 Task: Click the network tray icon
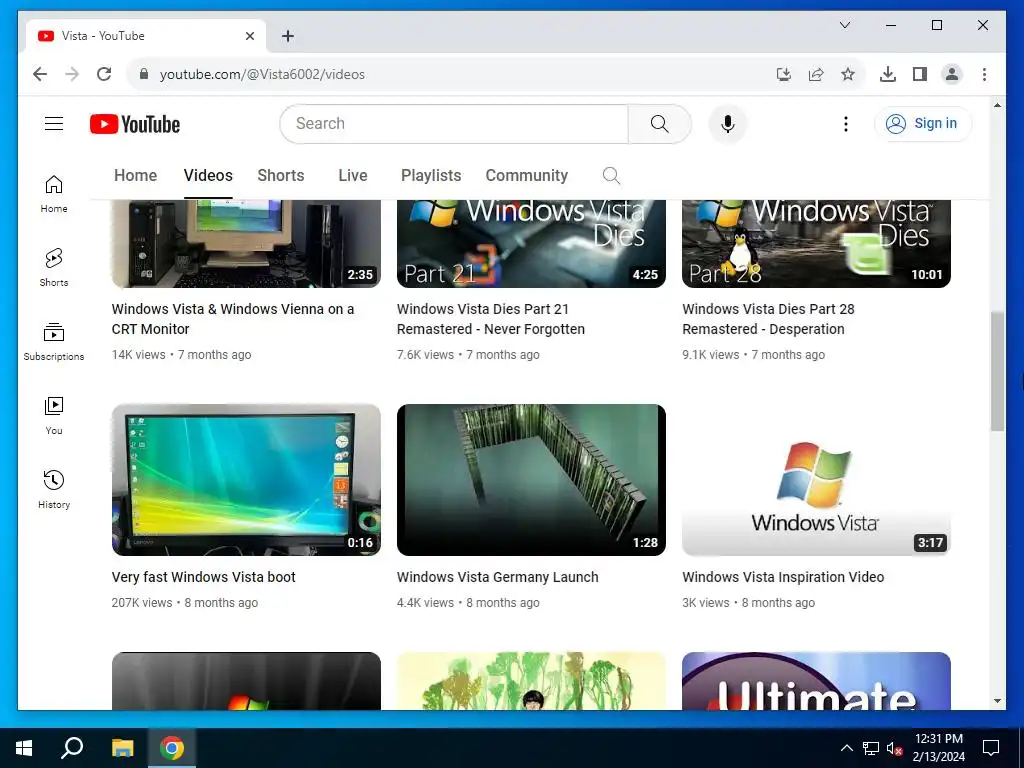tap(871, 748)
